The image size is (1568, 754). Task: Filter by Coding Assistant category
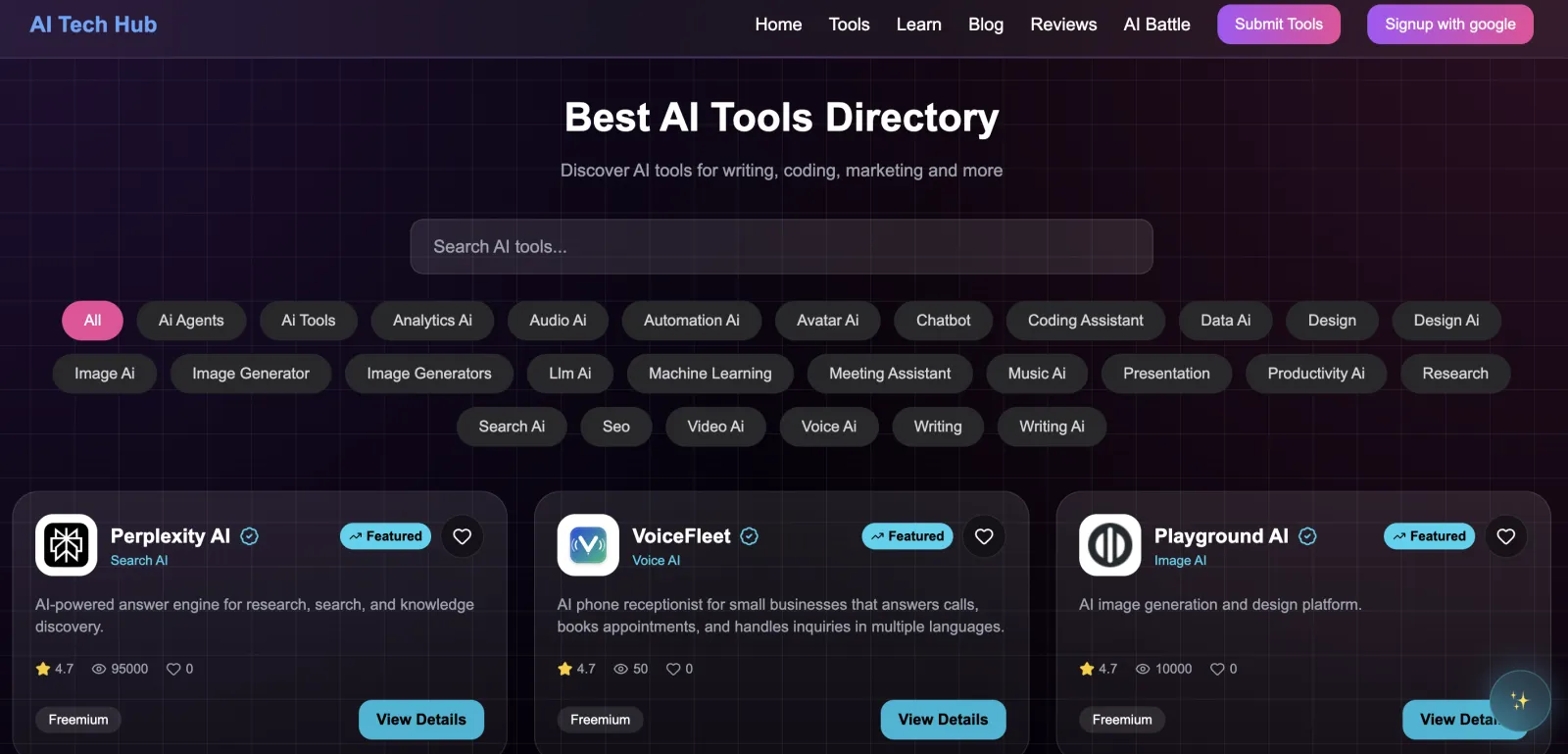[1086, 321]
